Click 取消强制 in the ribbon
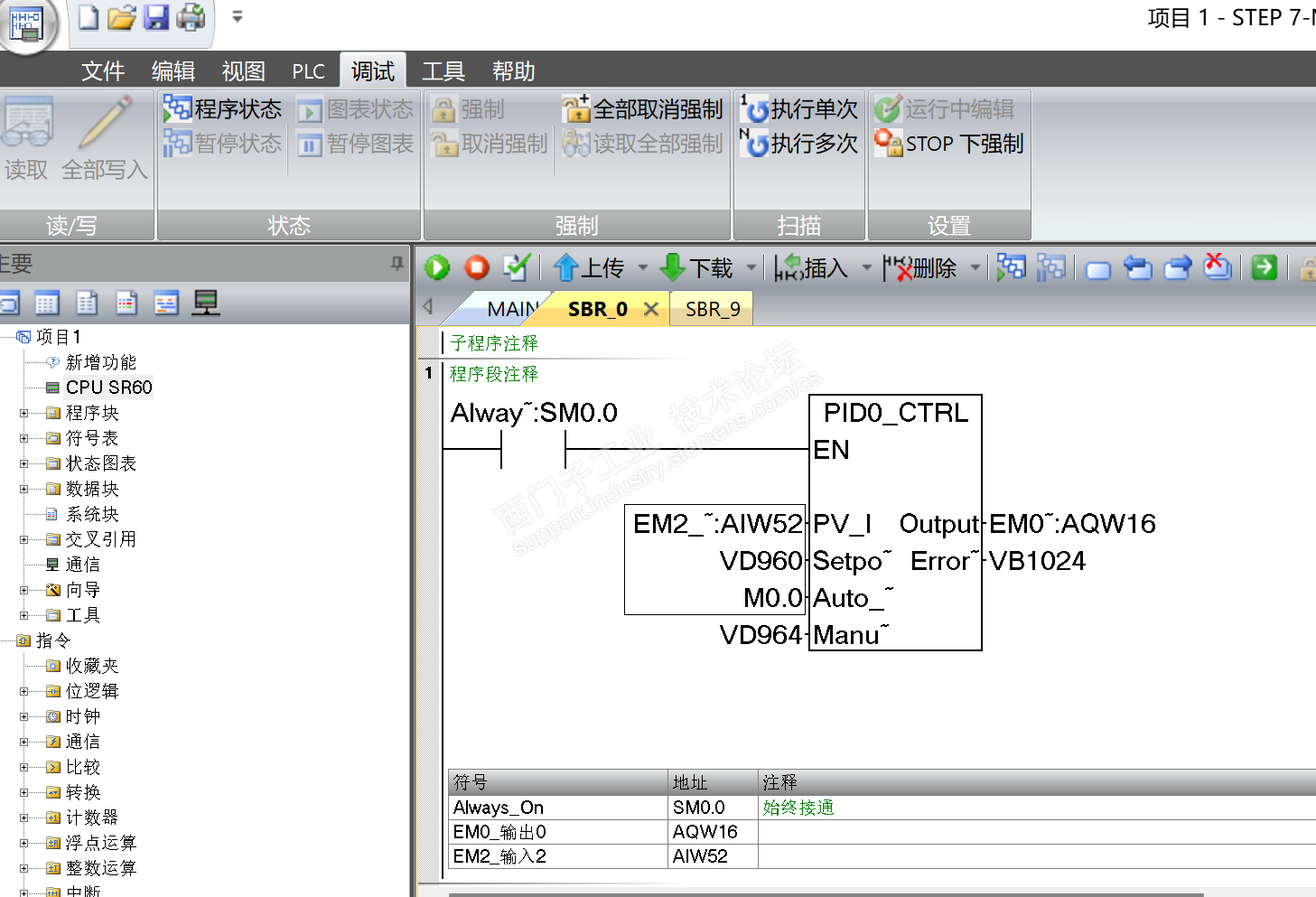This screenshot has height=897, width=1316. point(490,144)
